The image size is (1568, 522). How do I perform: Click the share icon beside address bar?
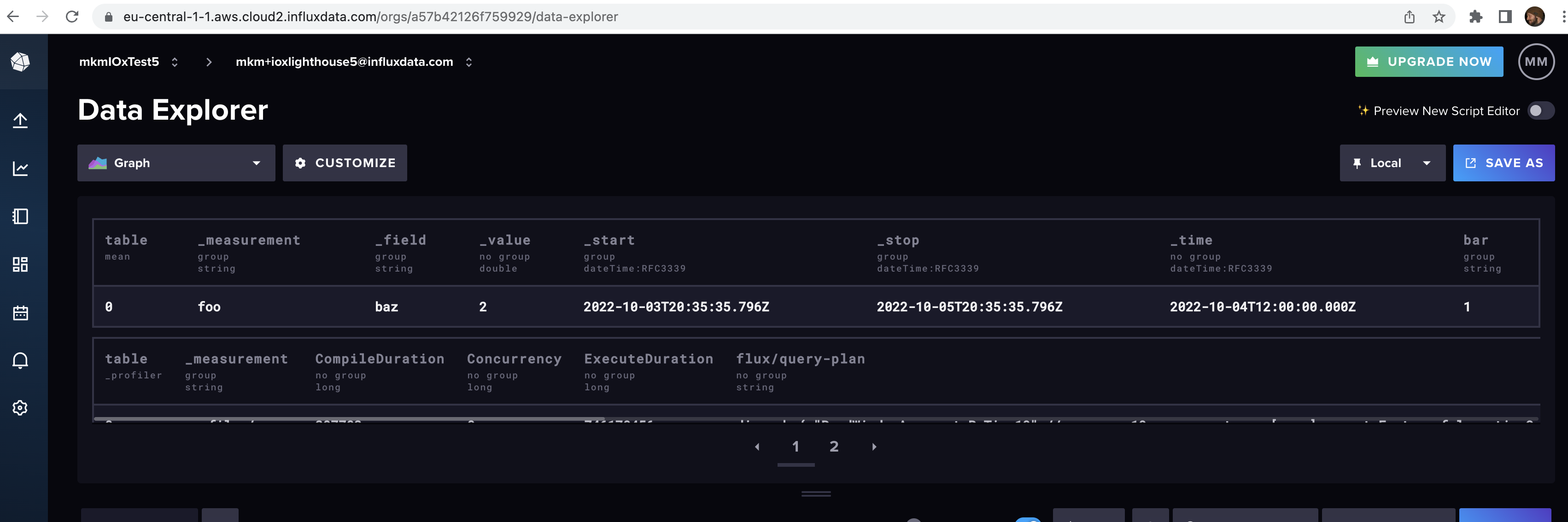1409,17
